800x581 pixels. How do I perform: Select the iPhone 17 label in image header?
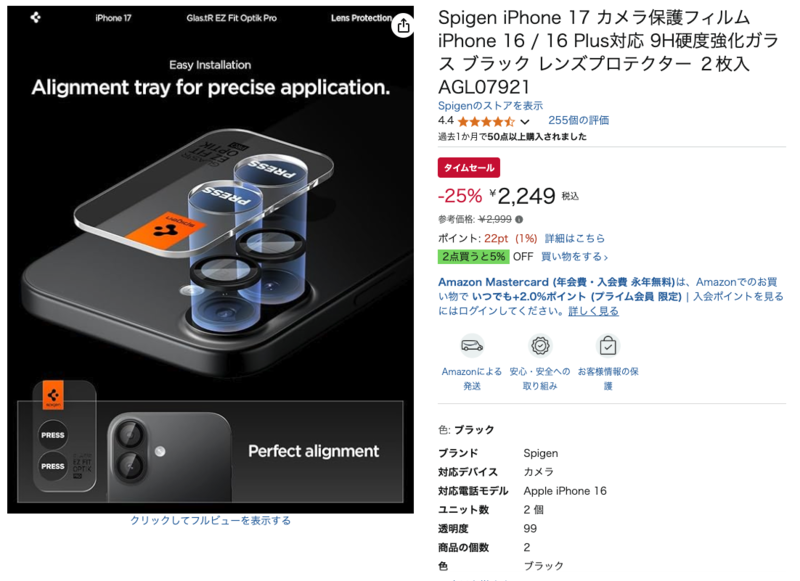pyautogui.click(x=113, y=18)
